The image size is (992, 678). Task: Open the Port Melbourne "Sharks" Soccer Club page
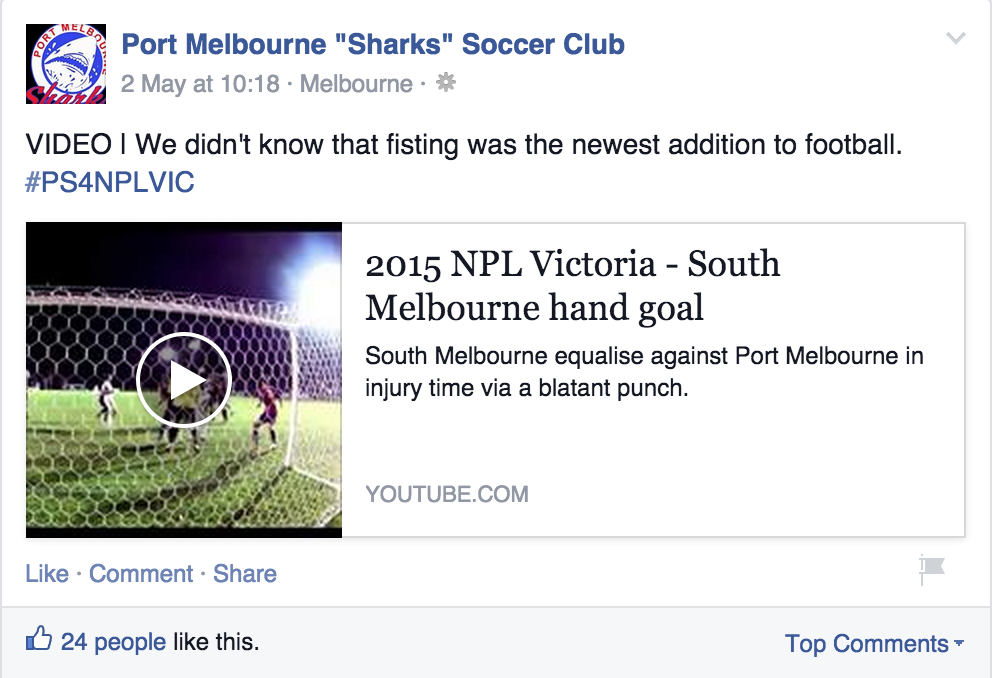pos(372,44)
